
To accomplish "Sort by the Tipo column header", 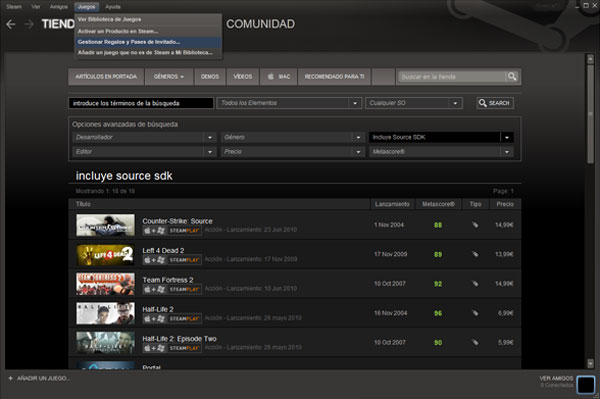I will [x=475, y=204].
